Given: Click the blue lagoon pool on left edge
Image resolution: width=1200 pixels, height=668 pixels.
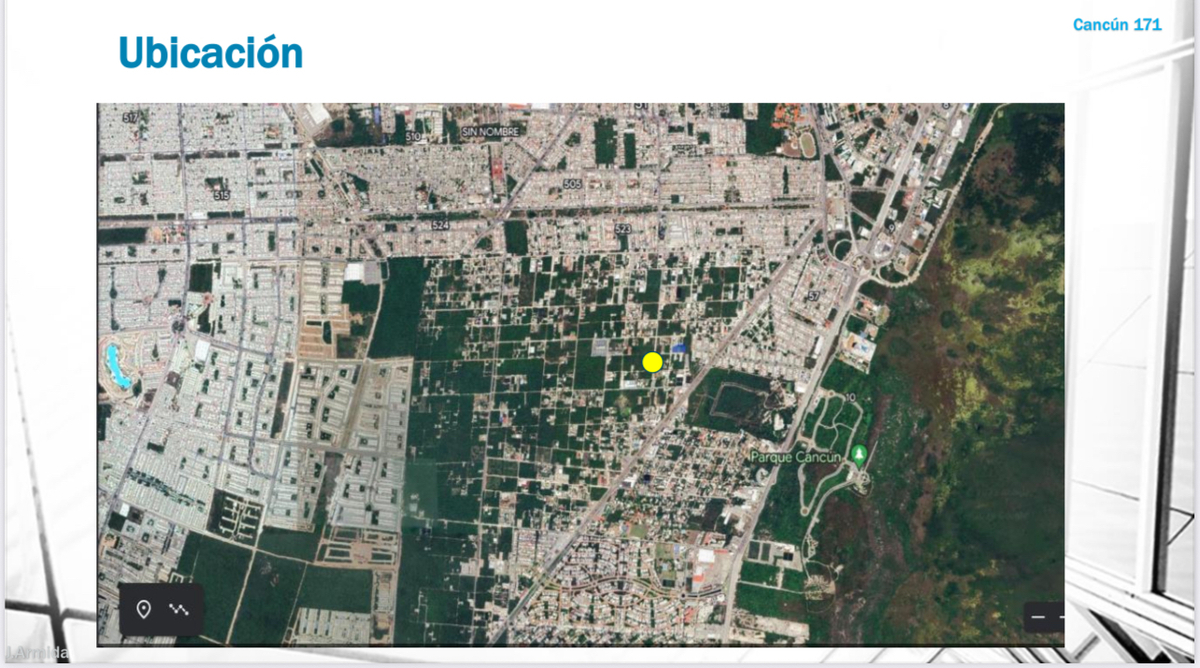Looking at the screenshot, I should coord(117,366).
